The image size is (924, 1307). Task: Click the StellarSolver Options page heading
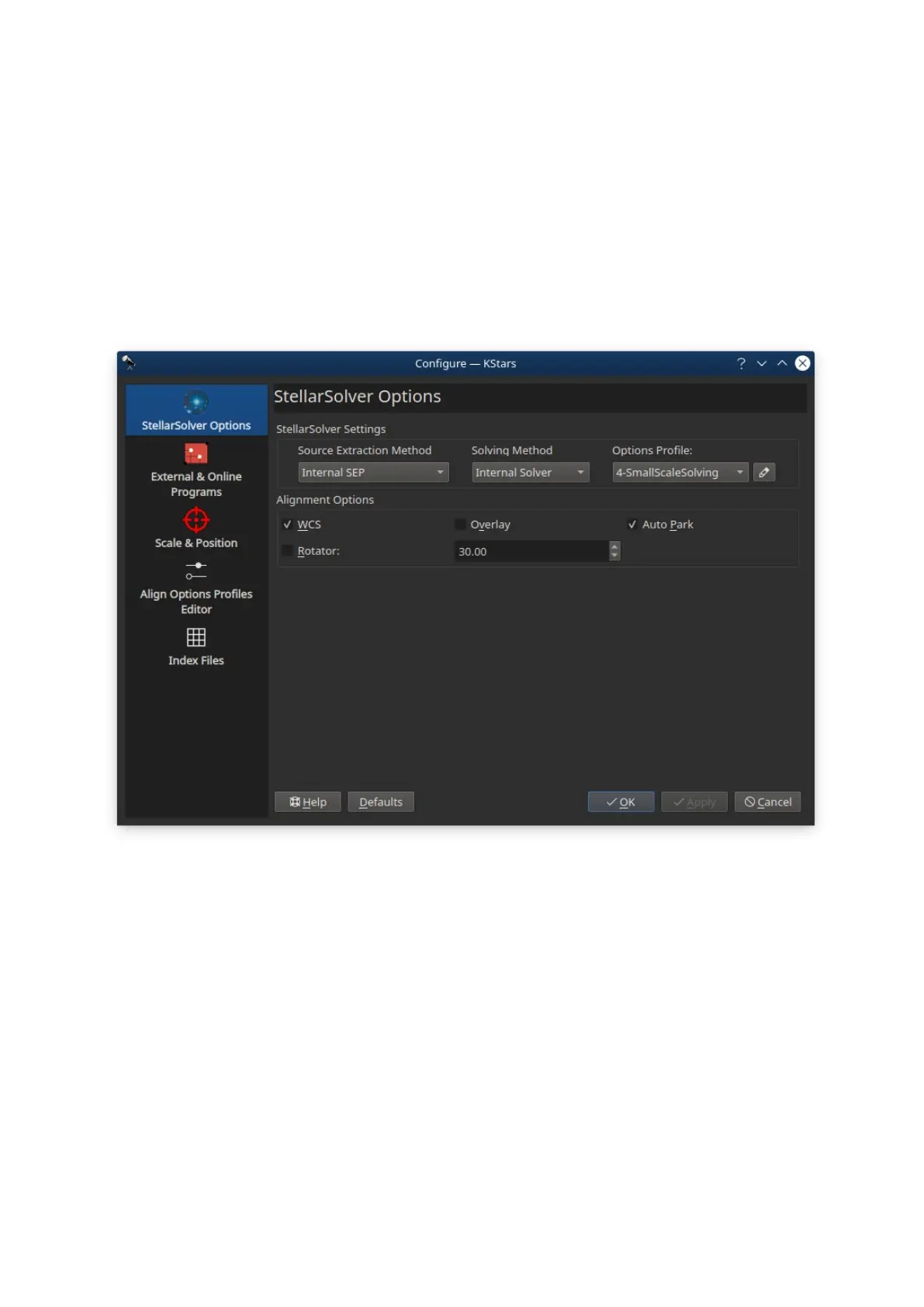tap(358, 397)
